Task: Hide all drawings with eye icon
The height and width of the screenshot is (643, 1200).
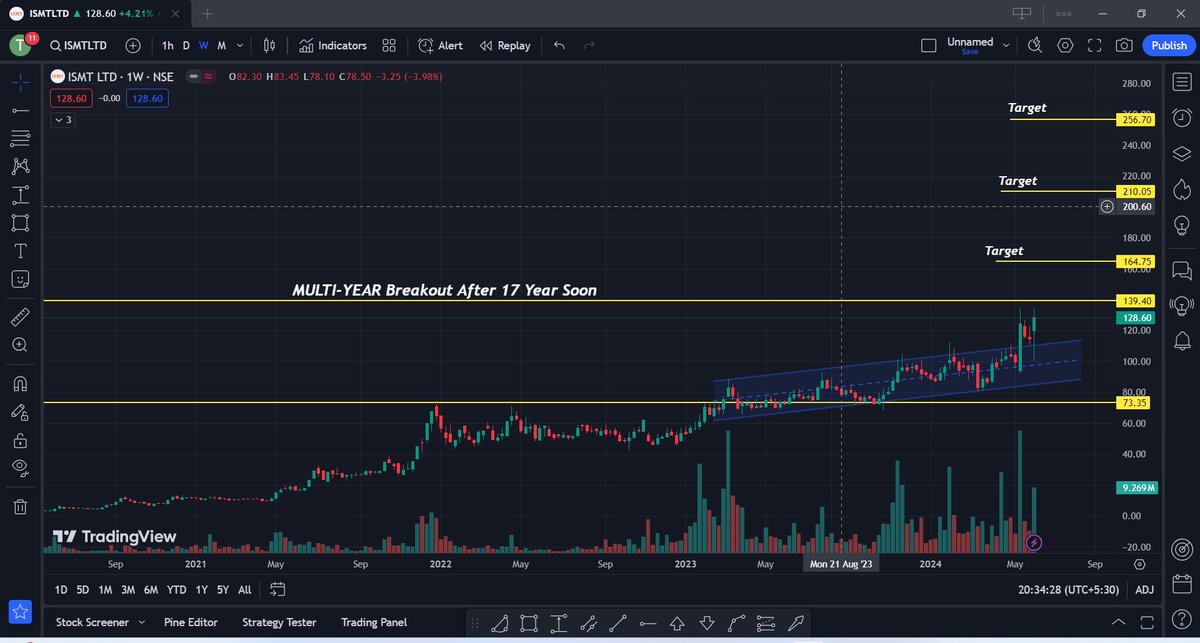Action: coord(21,467)
